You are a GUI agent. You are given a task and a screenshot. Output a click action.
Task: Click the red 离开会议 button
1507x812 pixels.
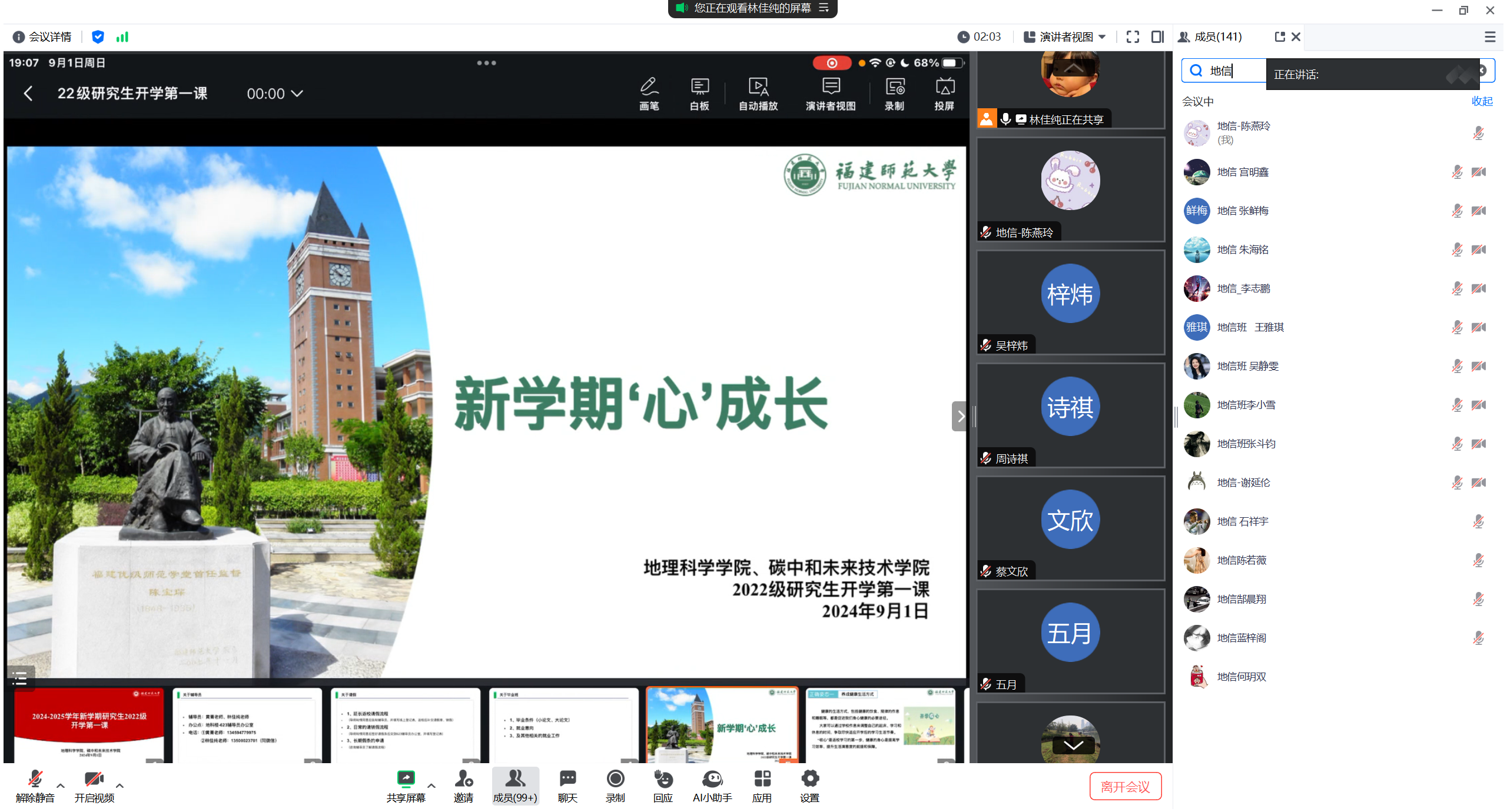coord(1125,786)
